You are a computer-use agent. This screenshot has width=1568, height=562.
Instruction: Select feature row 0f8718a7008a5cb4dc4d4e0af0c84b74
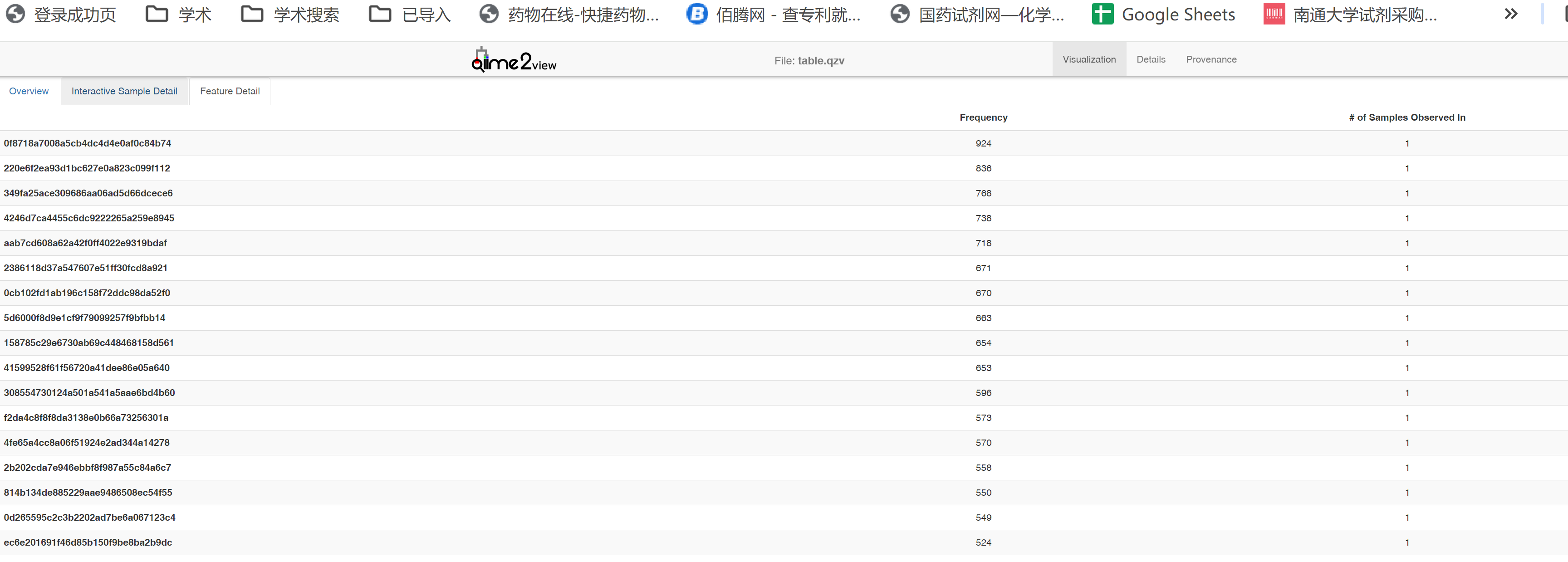click(x=87, y=143)
